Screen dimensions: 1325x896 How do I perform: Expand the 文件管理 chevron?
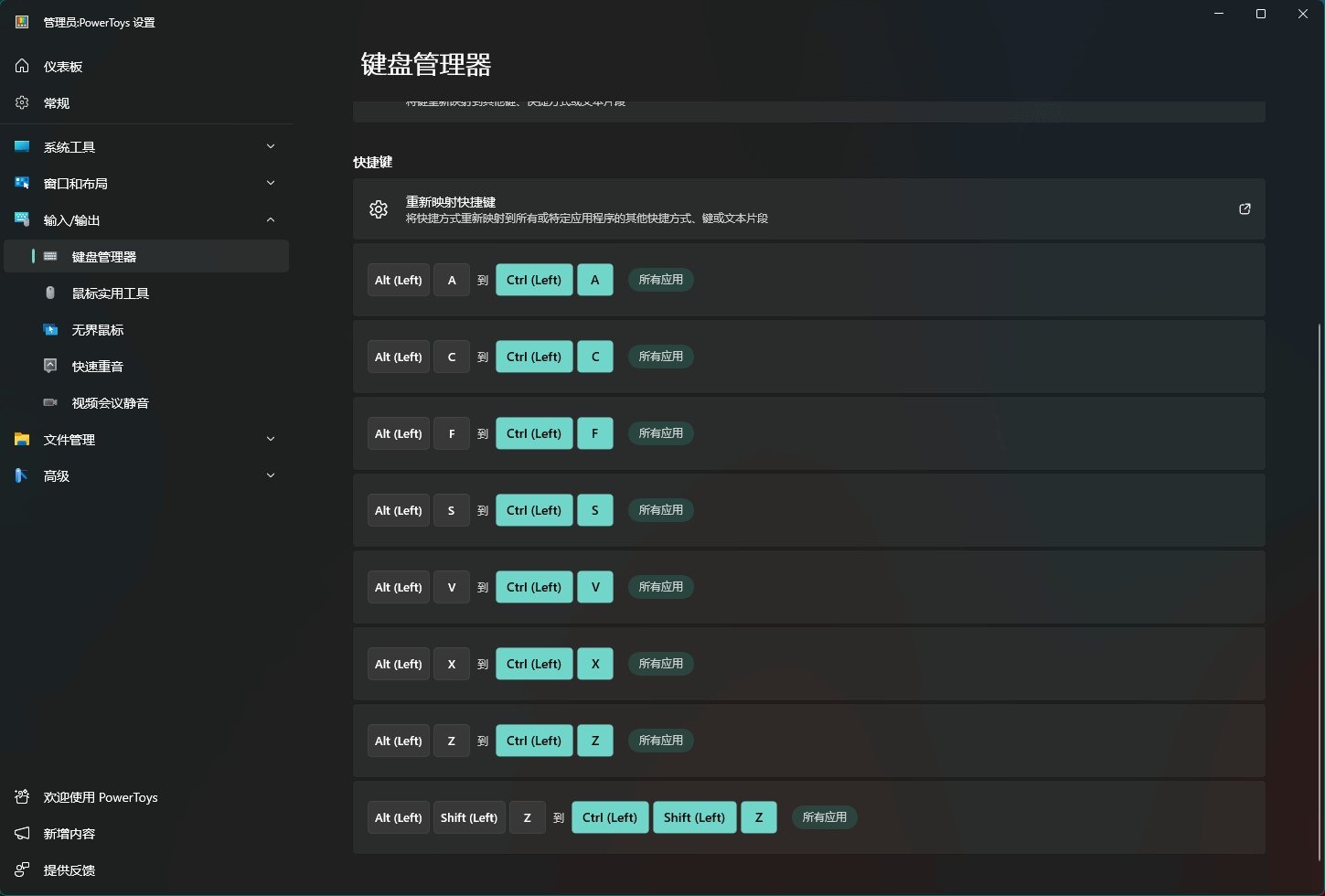tap(271, 439)
